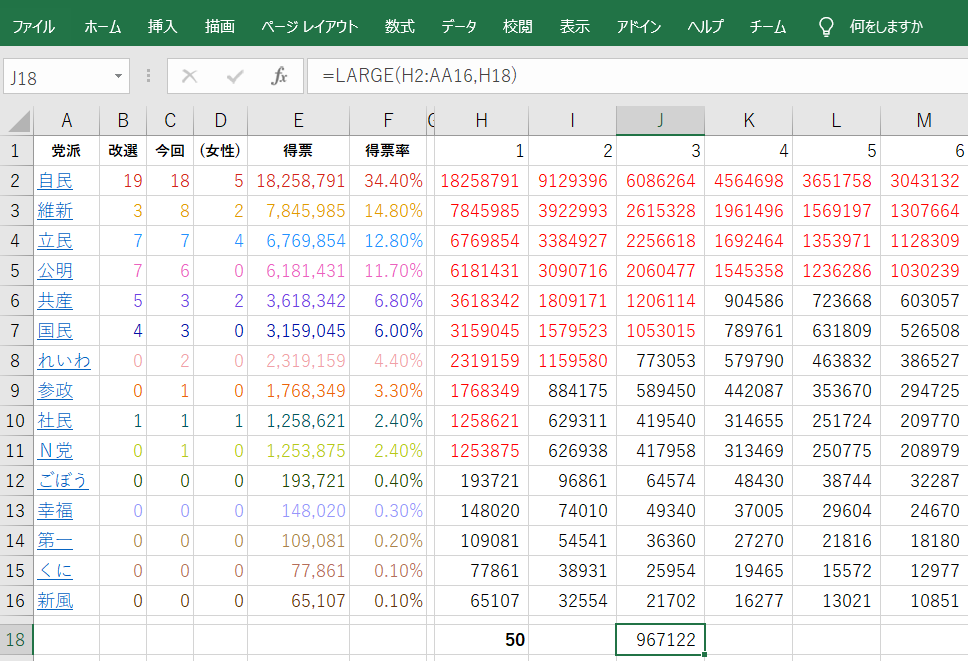The image size is (968, 661).
Task: Click the 得票率 header cell
Action: pos(387,151)
